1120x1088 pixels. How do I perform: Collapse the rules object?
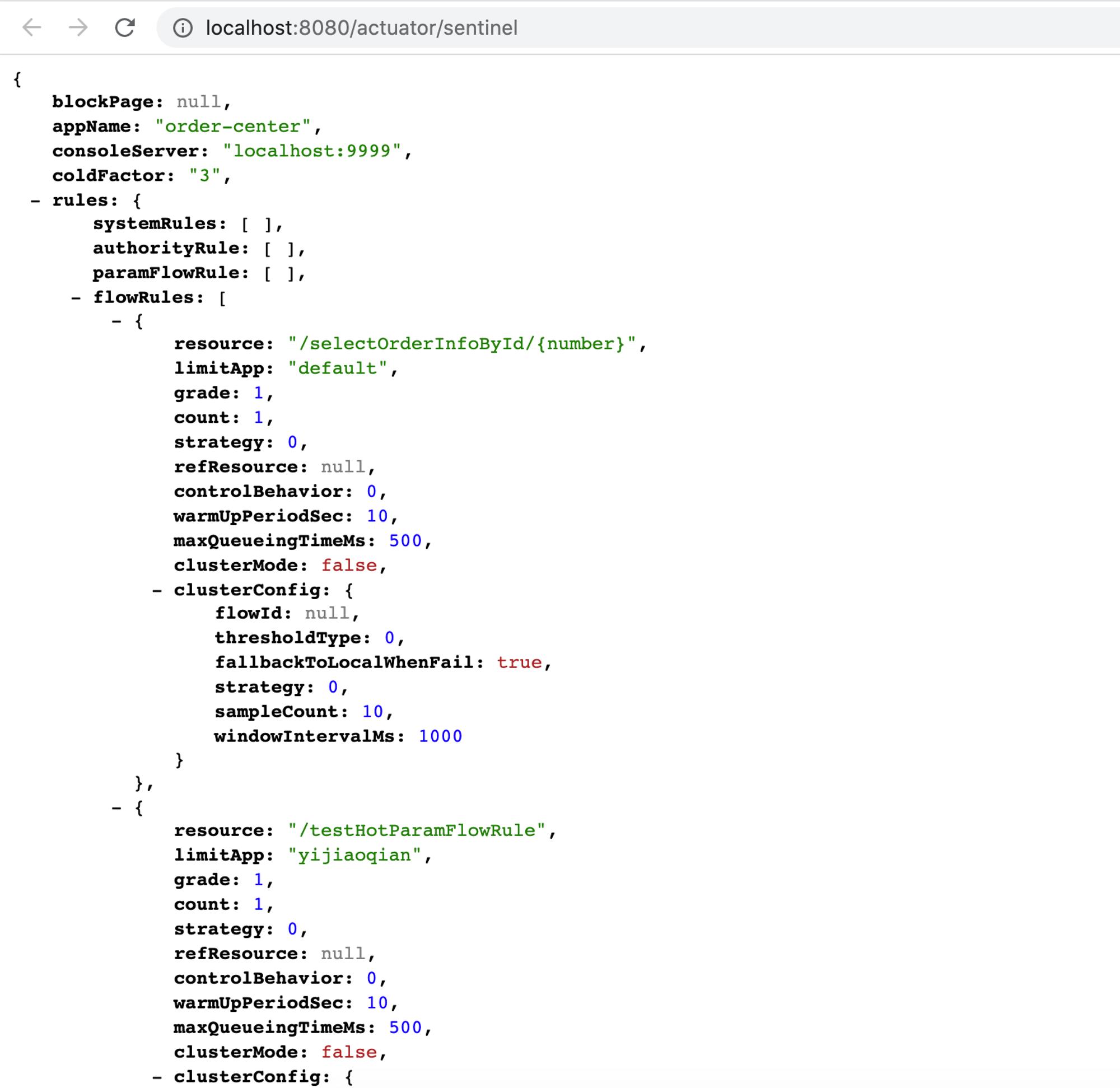pyautogui.click(x=35, y=200)
